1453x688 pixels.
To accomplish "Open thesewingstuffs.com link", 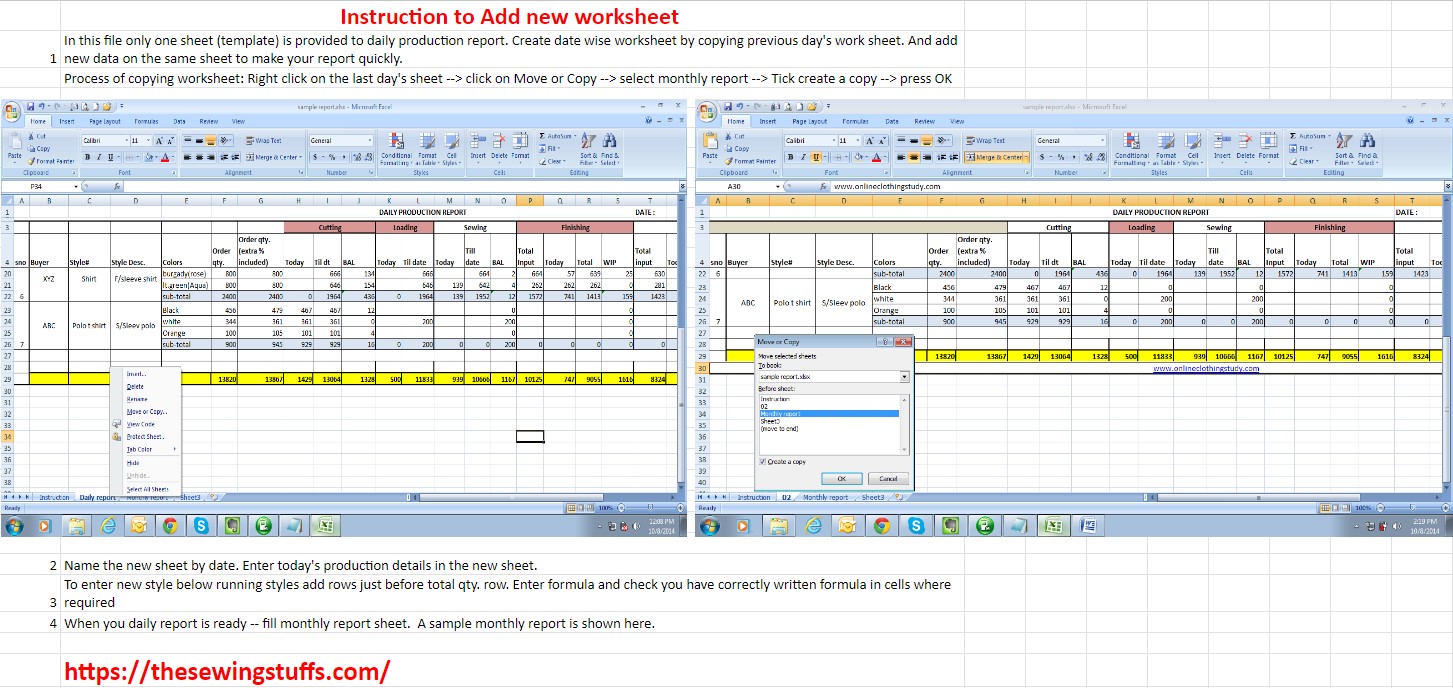I will (227, 671).
